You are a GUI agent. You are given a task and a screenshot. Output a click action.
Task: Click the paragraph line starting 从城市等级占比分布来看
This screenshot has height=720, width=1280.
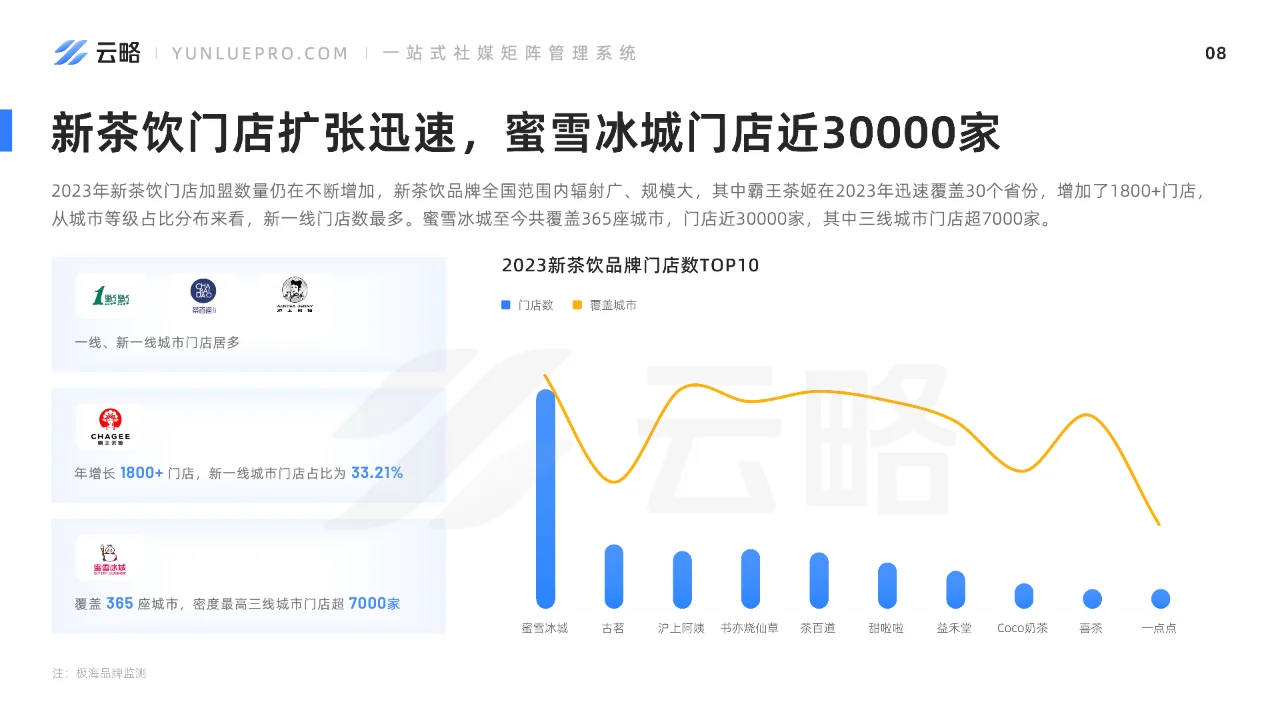(551, 219)
